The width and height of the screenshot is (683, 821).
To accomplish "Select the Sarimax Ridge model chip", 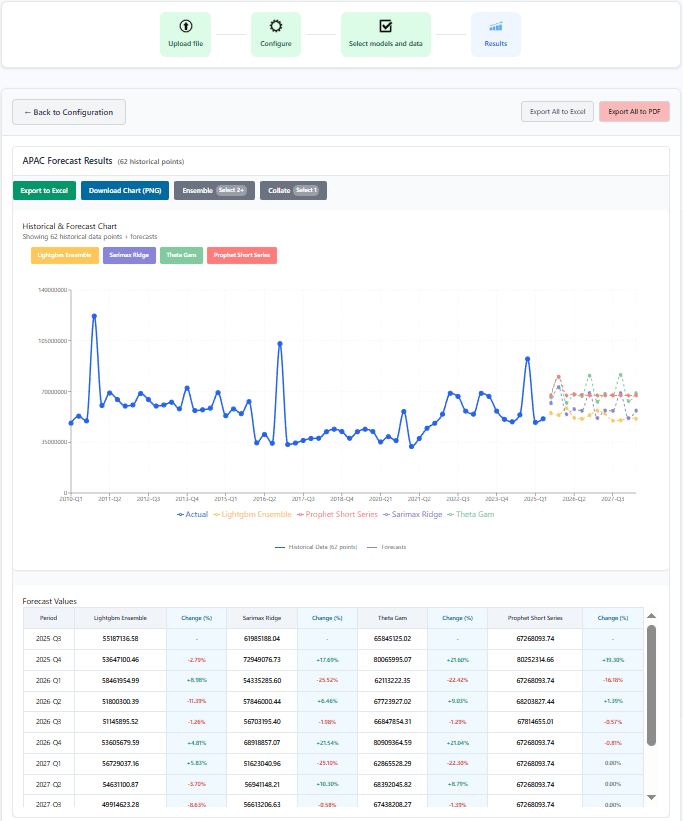I will coord(129,255).
